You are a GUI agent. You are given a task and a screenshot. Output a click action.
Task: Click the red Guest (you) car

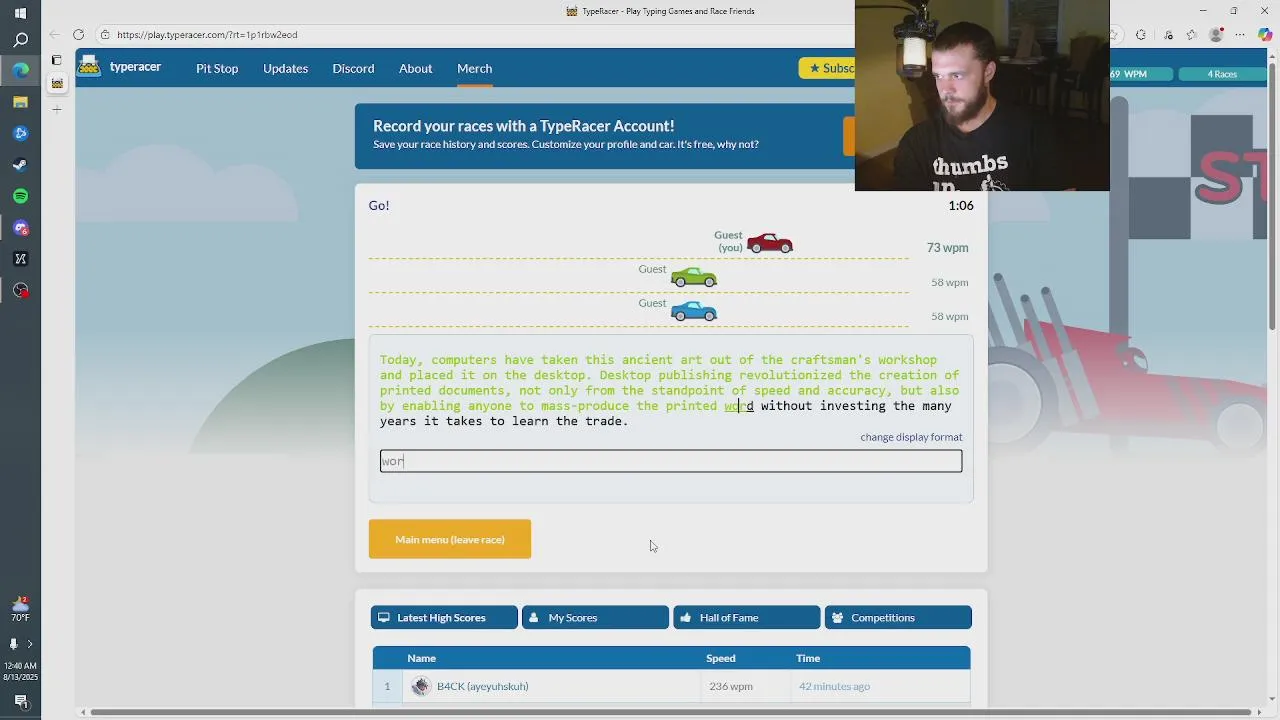coord(769,243)
